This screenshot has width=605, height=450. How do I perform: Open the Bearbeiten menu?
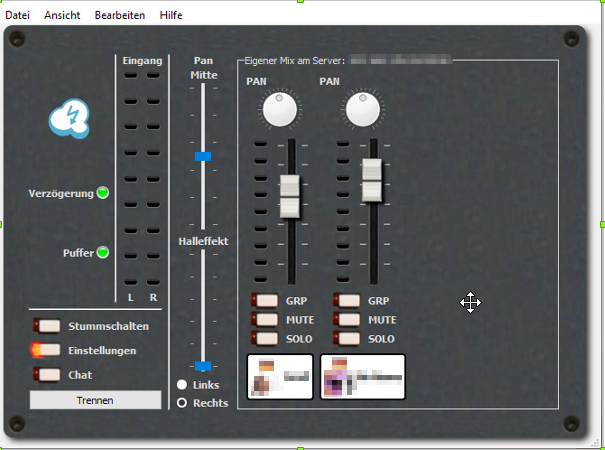(119, 16)
